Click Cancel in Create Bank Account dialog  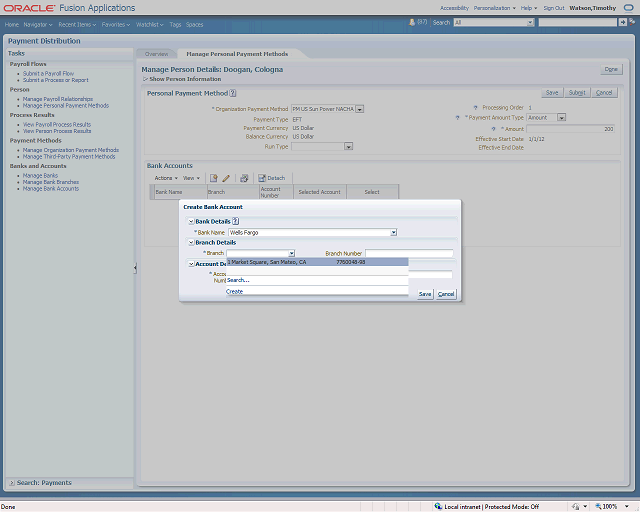(x=446, y=294)
